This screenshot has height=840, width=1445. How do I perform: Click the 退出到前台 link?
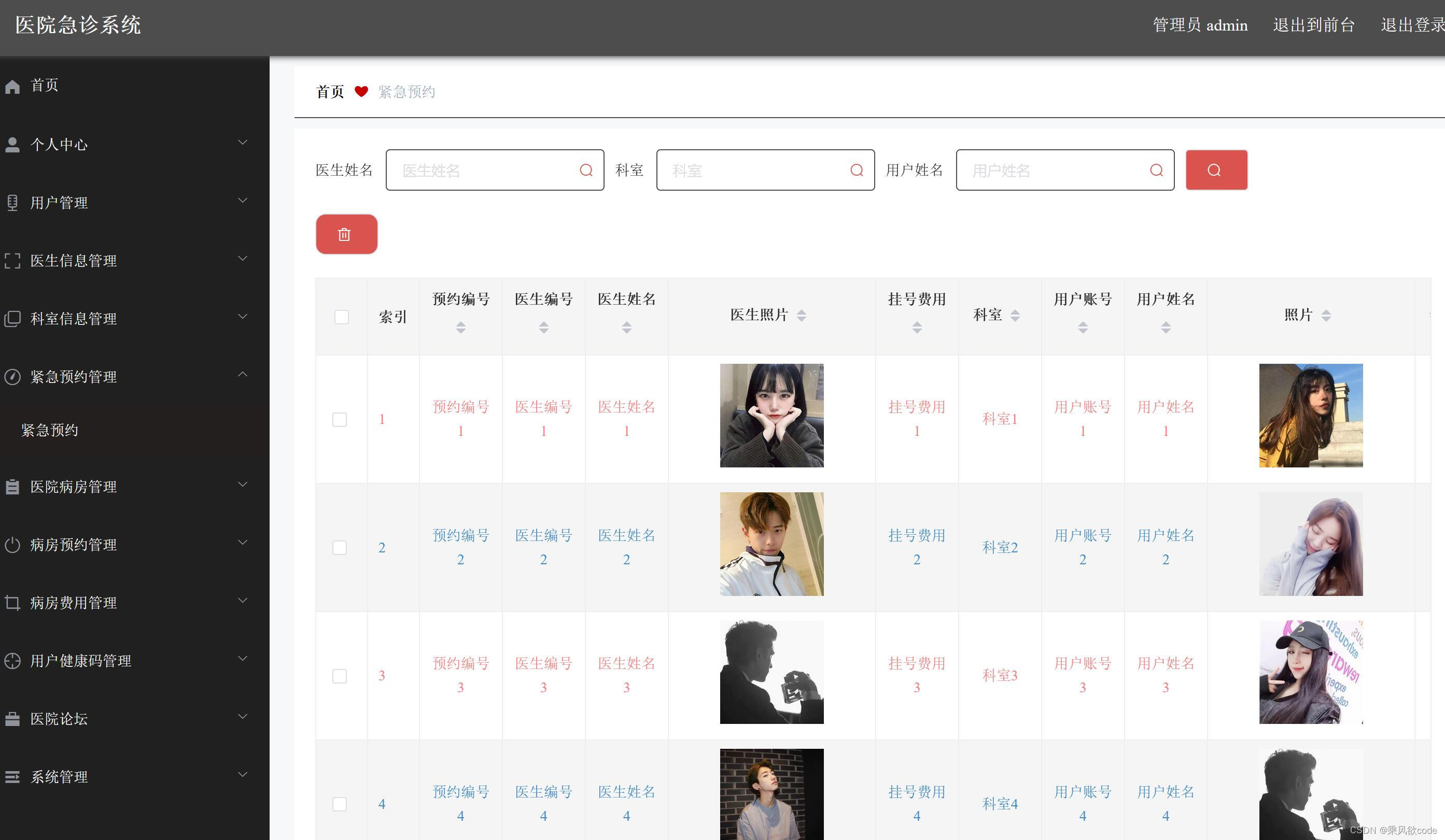1313,25
